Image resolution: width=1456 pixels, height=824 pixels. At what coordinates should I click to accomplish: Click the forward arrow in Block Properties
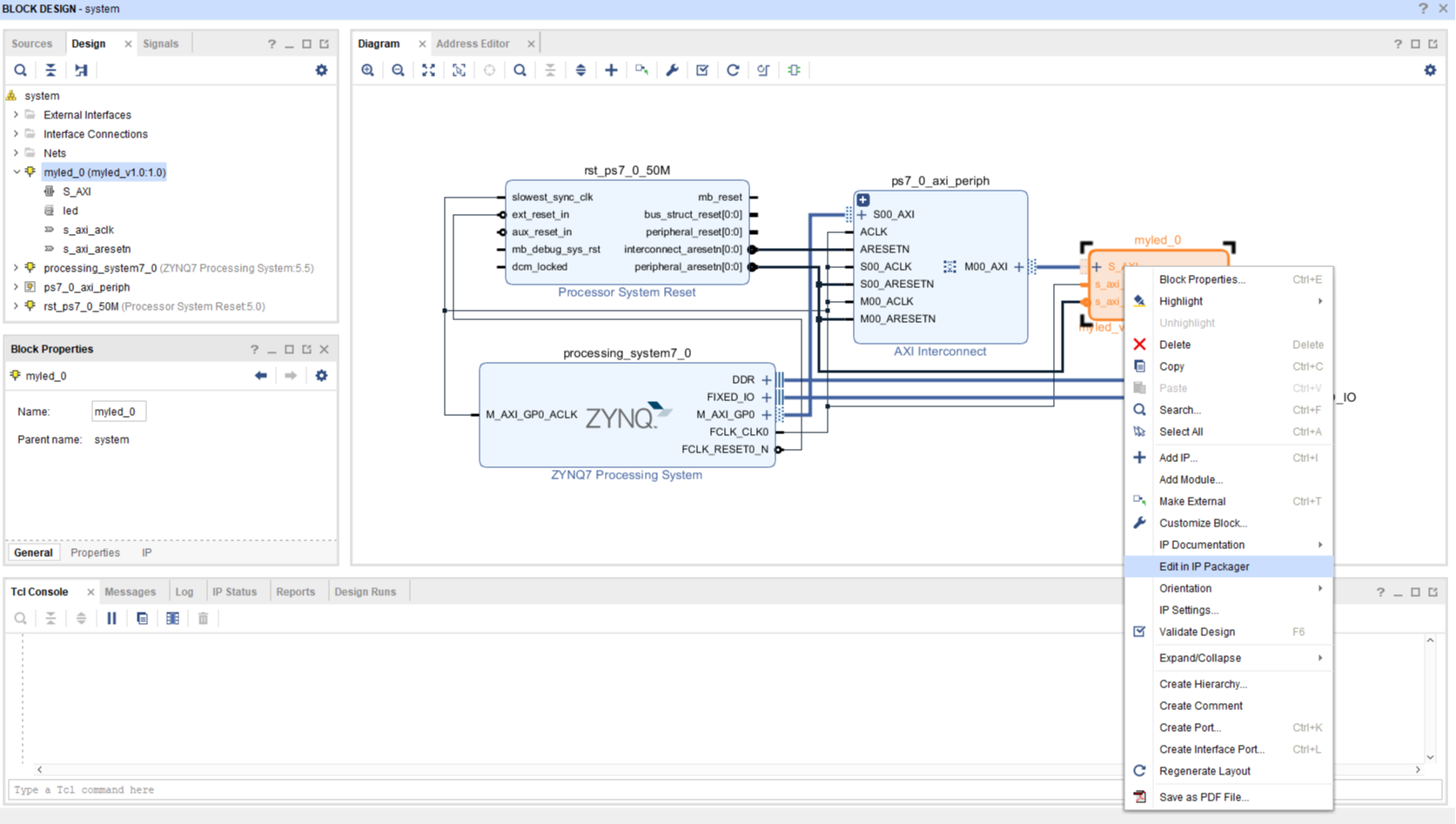pos(291,376)
